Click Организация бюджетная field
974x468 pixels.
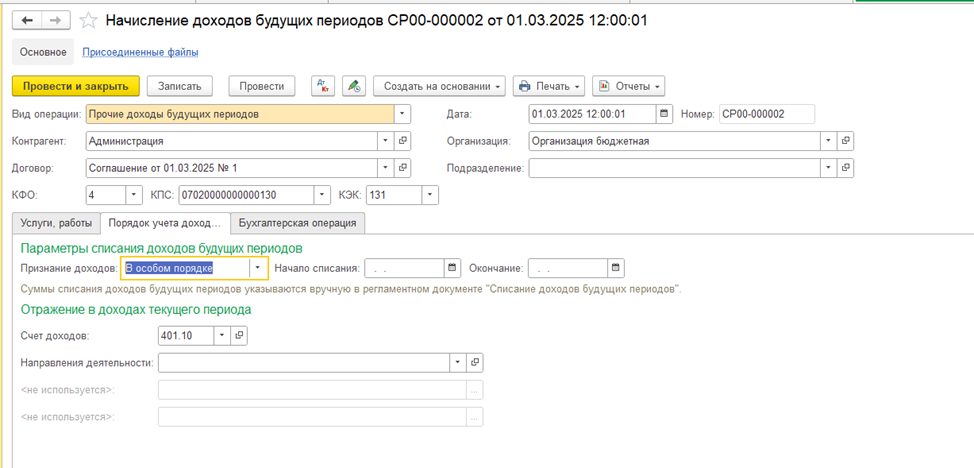pos(675,141)
